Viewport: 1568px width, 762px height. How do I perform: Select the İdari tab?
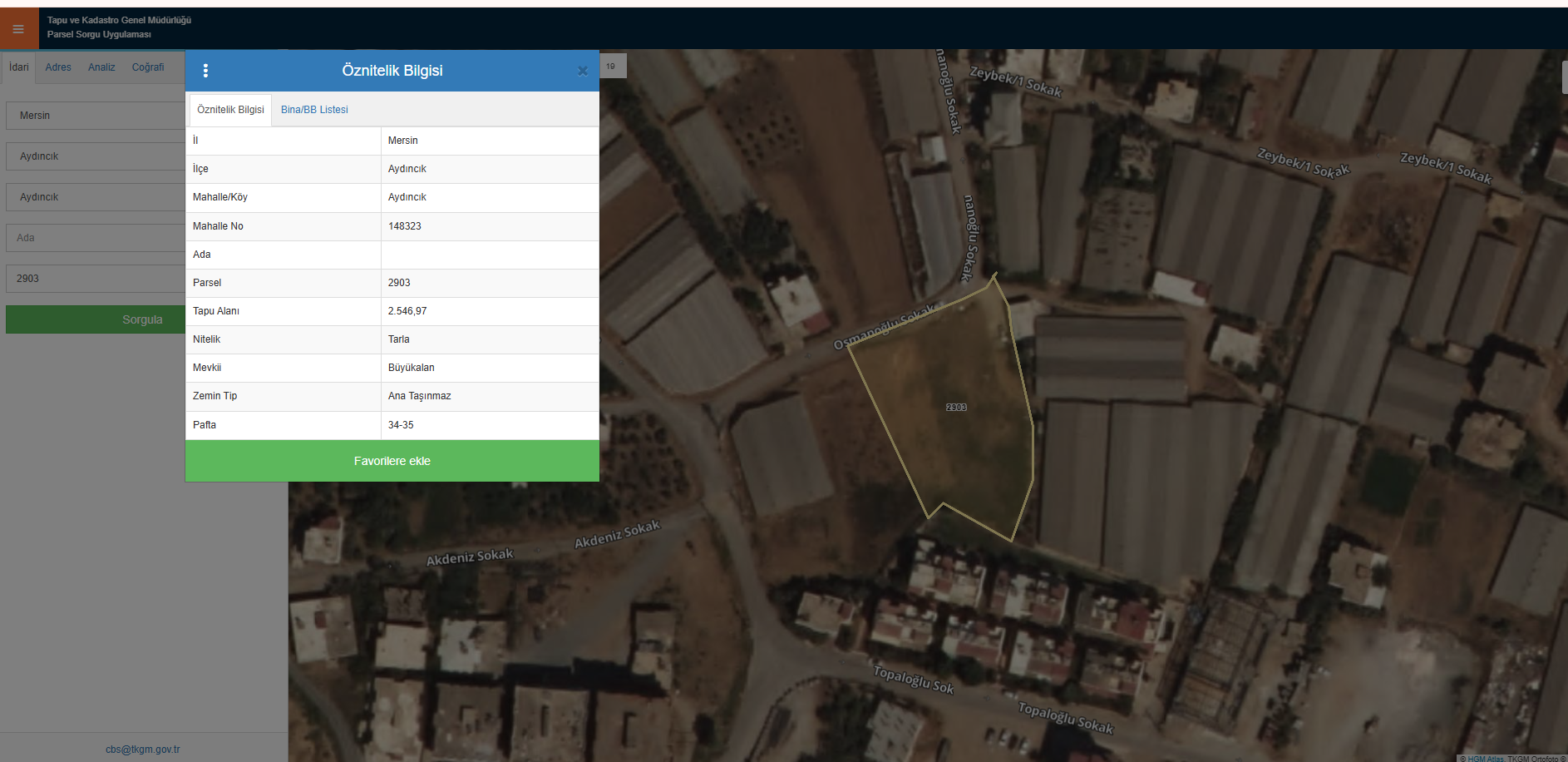click(18, 67)
